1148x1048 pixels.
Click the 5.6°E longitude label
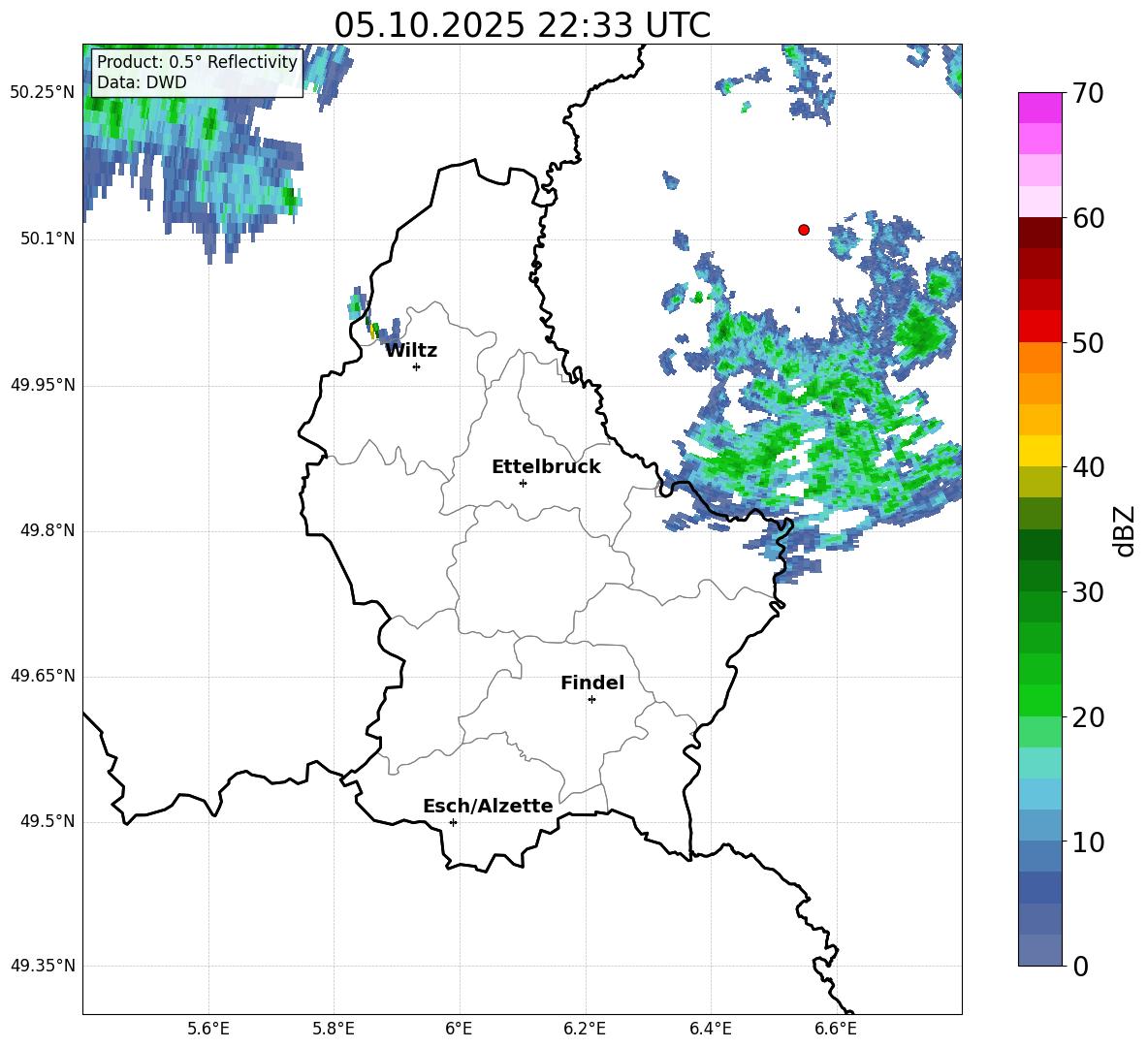[x=207, y=1030]
